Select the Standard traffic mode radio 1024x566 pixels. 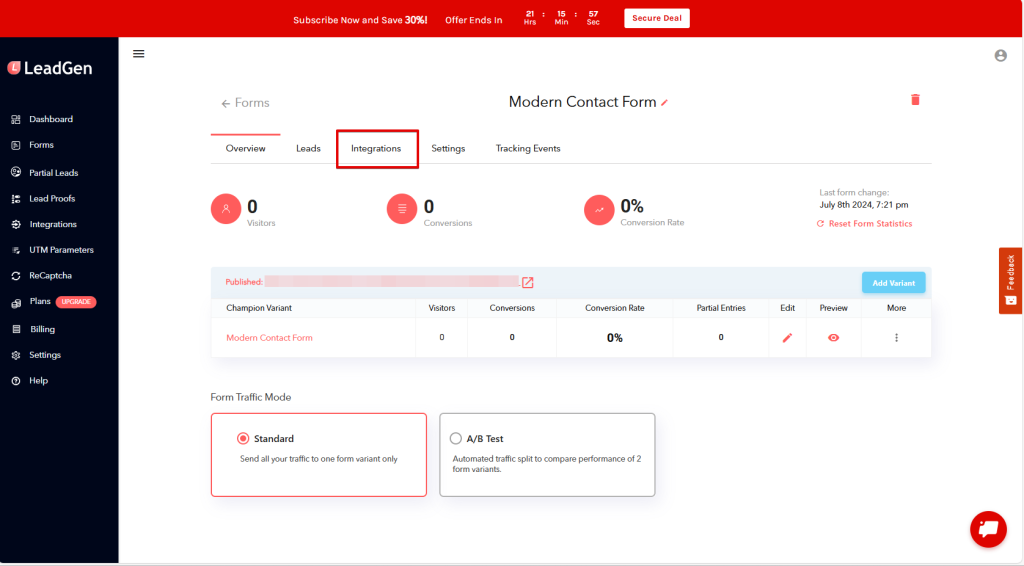pyautogui.click(x=243, y=438)
